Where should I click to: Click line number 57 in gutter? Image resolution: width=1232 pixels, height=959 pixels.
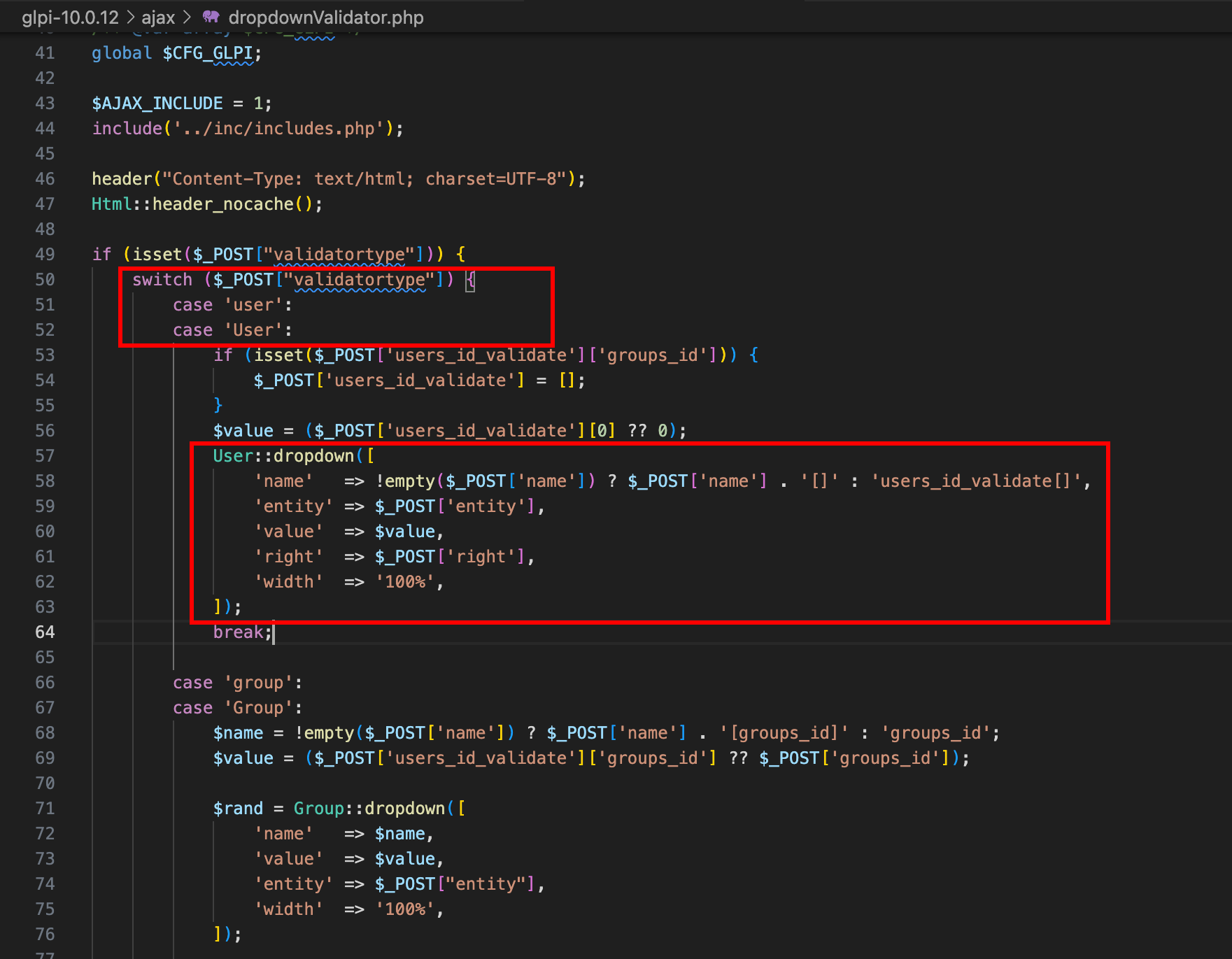45,456
